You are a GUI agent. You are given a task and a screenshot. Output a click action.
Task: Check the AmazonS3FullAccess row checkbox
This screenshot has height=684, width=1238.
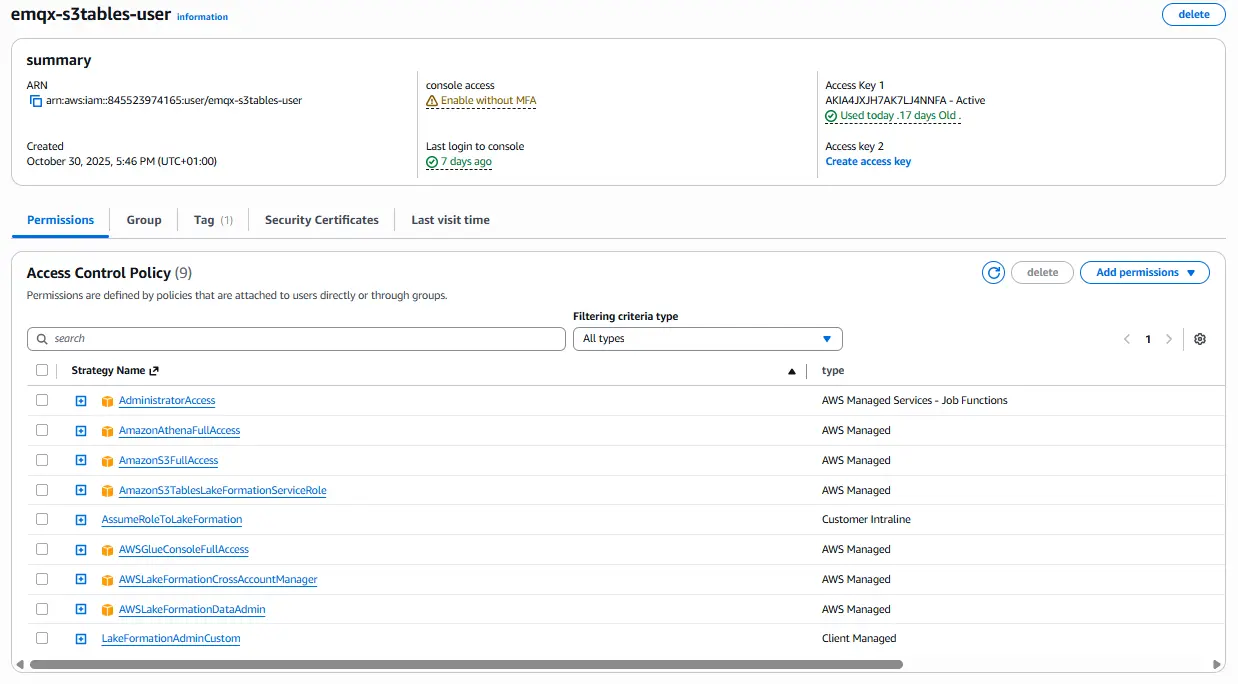coord(42,460)
